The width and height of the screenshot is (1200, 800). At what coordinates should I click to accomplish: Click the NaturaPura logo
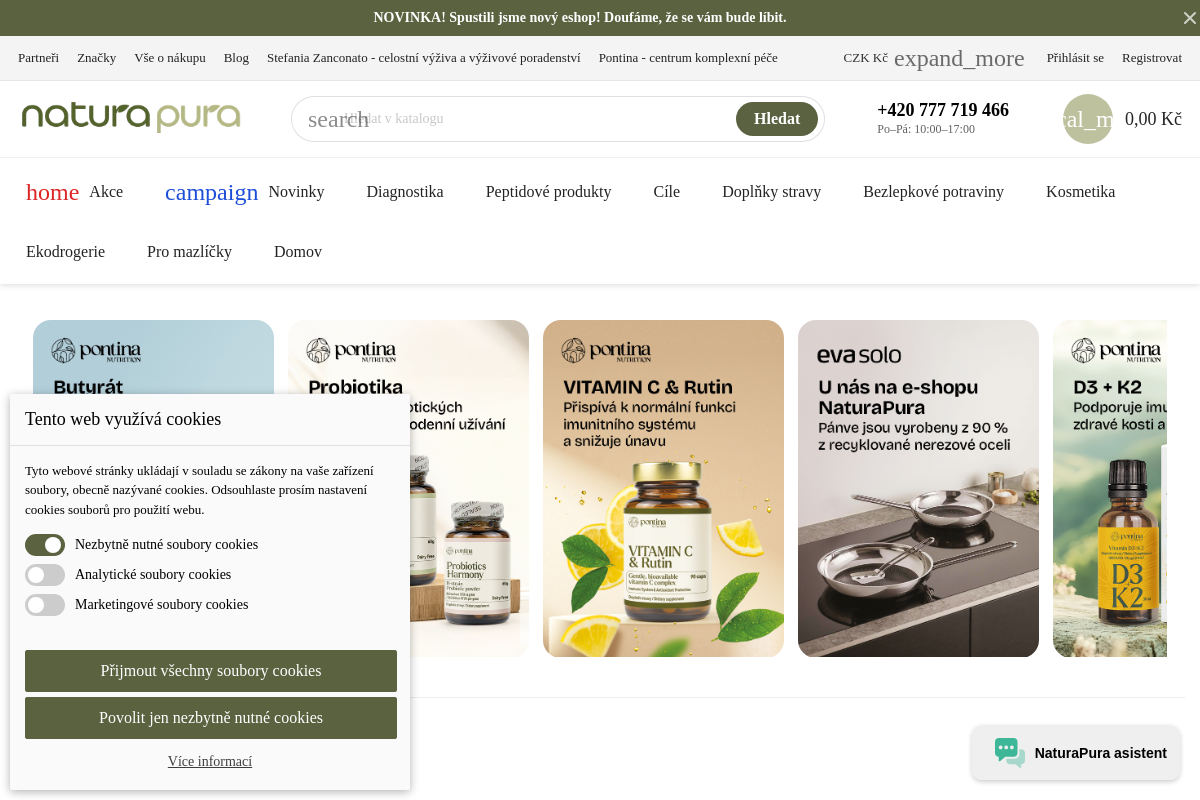coord(131,118)
